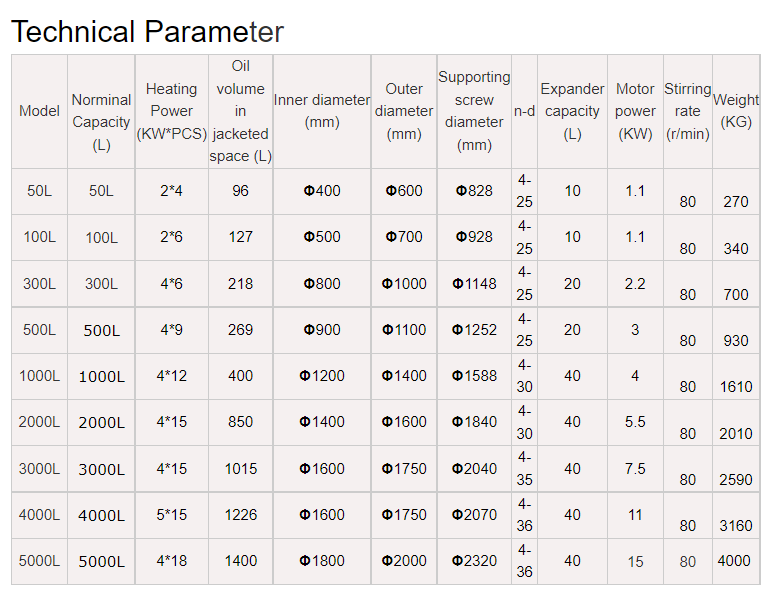Click the Technical Parameter heading
The width and height of the screenshot is (779, 595).
coord(147,32)
